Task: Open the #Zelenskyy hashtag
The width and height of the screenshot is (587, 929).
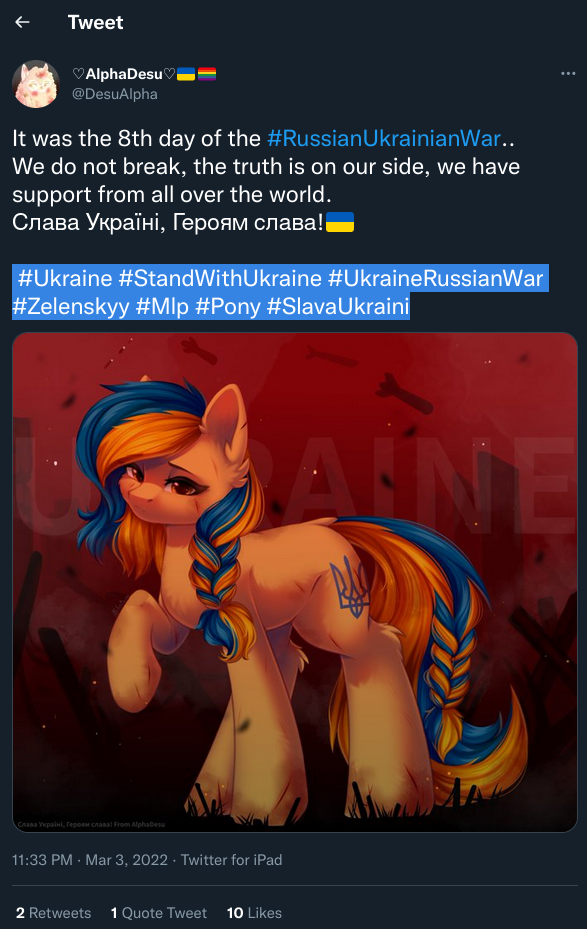Action: pyautogui.click(x=70, y=307)
